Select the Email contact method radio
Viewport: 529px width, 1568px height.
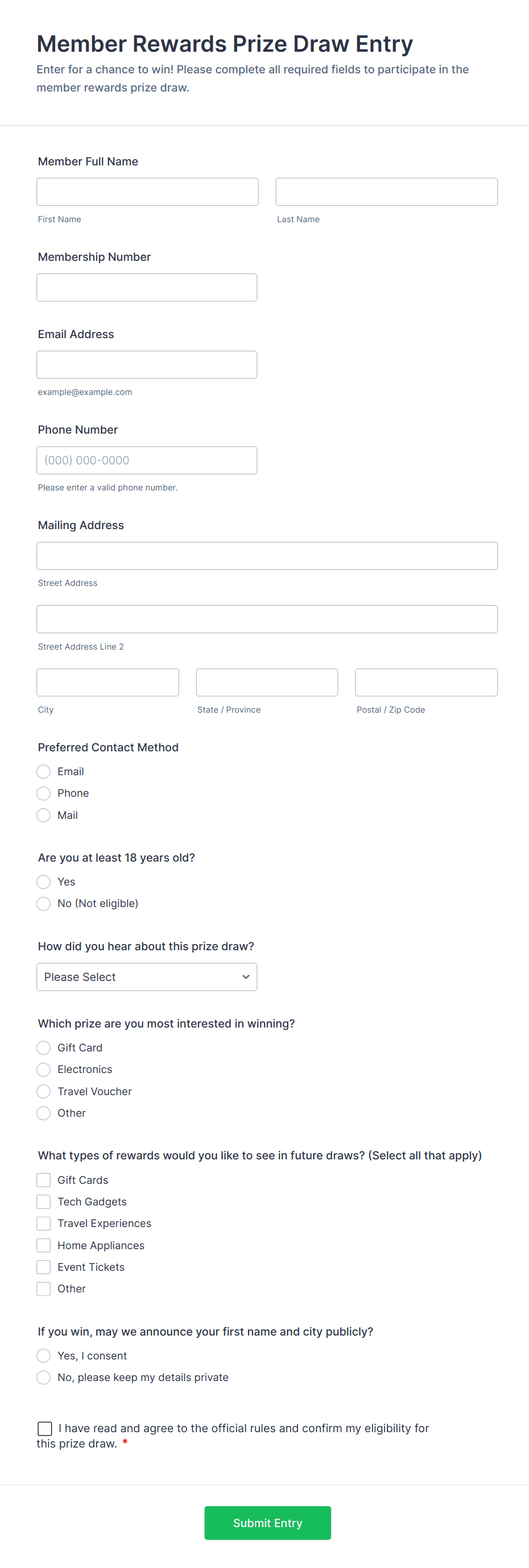click(43, 771)
